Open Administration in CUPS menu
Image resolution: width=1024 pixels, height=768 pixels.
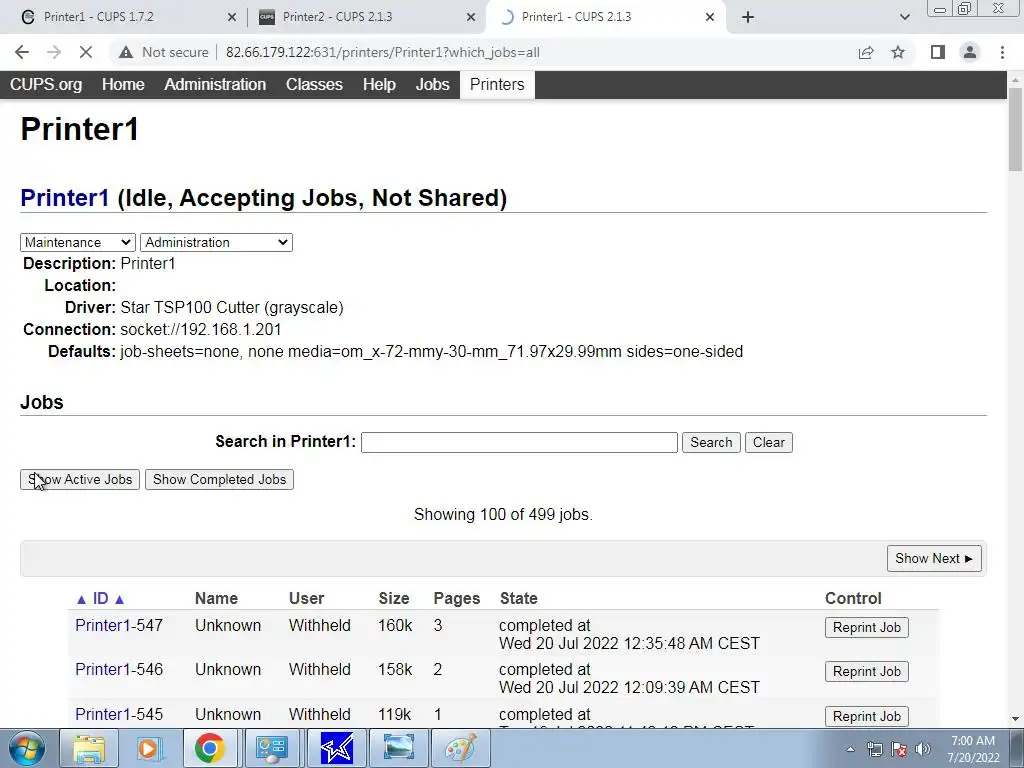pyautogui.click(x=215, y=84)
